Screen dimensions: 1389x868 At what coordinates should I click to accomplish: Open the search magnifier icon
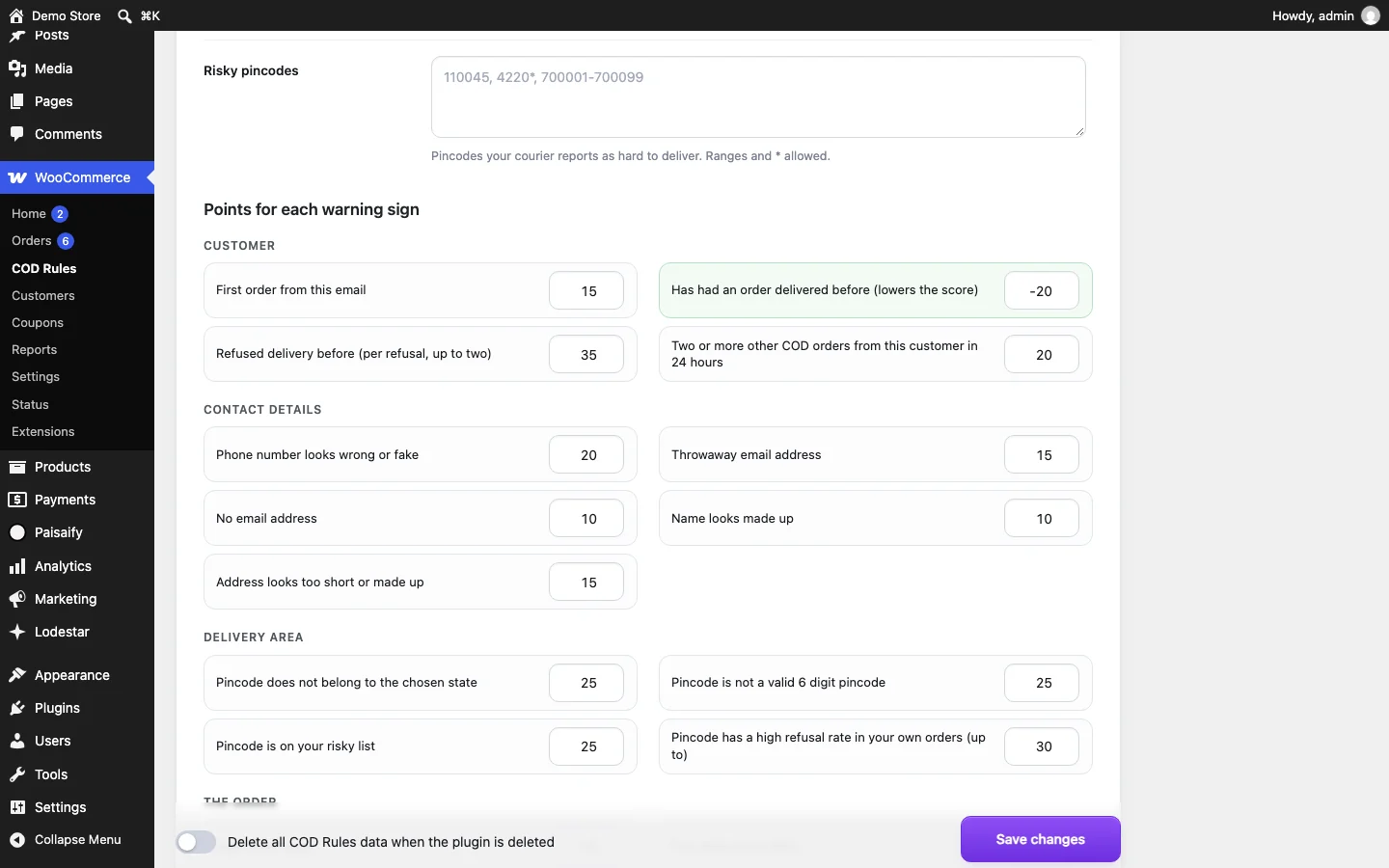point(124,15)
